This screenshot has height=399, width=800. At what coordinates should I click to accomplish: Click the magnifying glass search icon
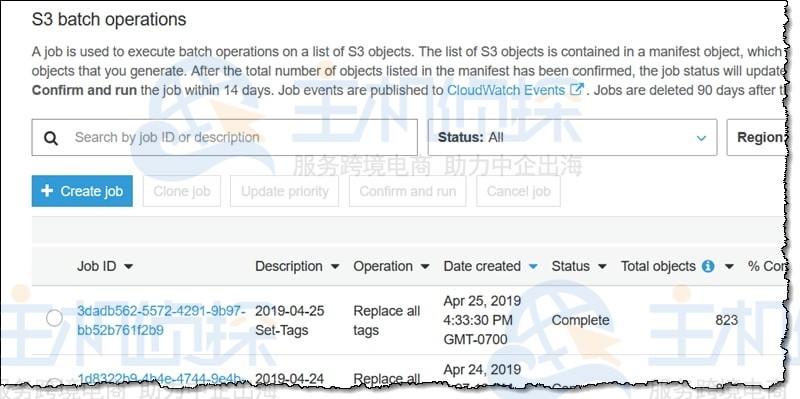click(51, 138)
